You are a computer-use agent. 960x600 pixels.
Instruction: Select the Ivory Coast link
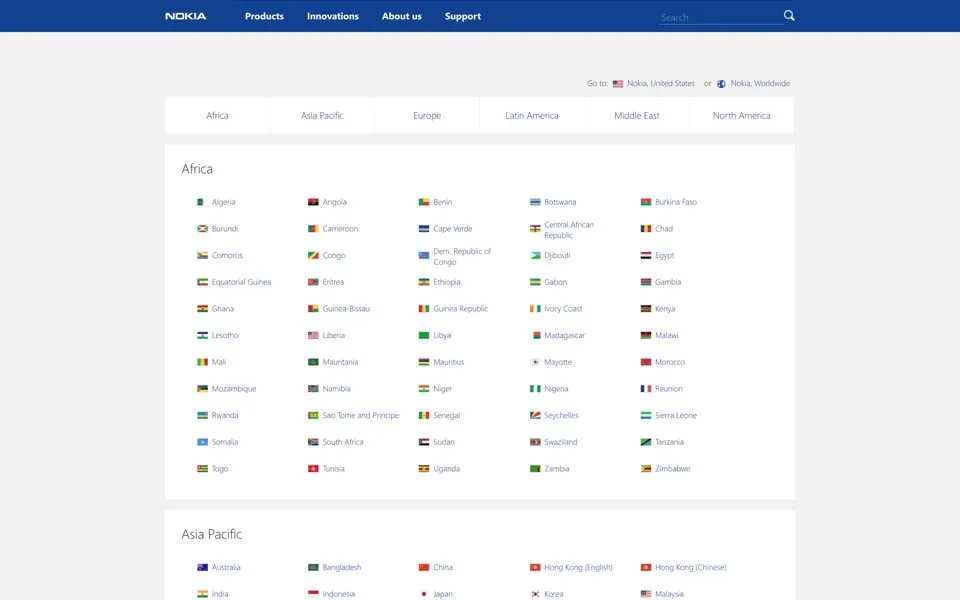point(563,309)
